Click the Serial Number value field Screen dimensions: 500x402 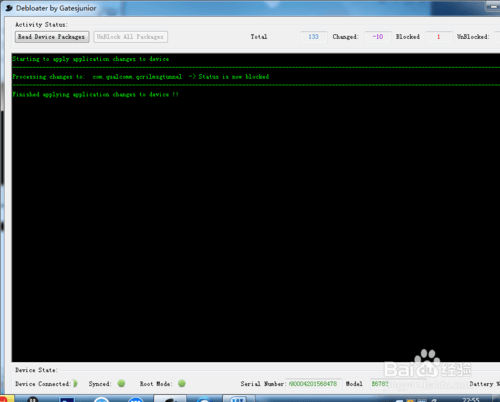[314, 384]
